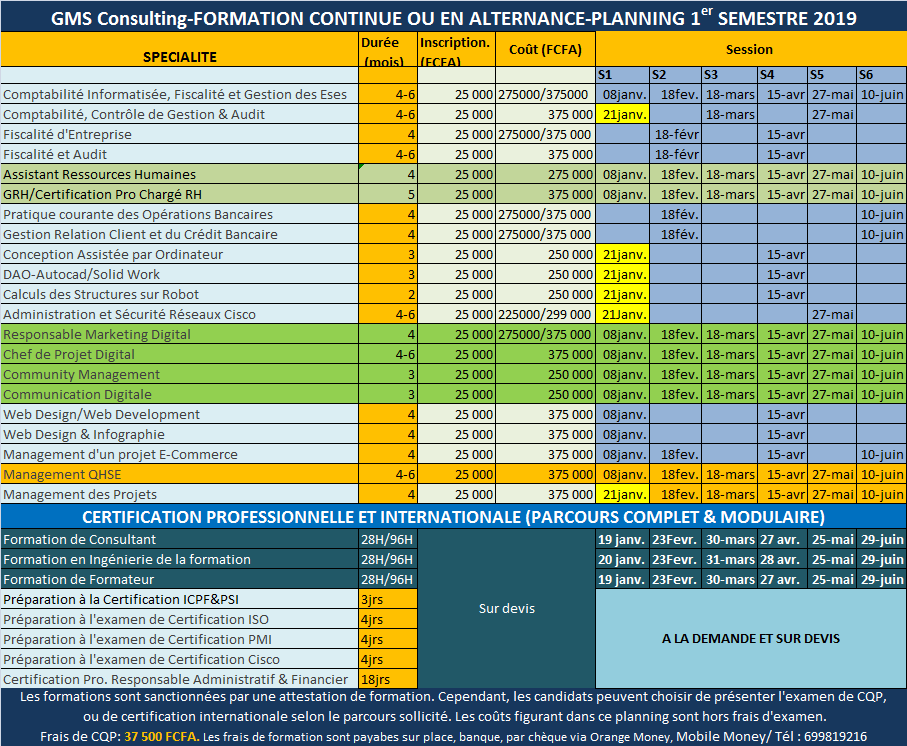Image resolution: width=907 pixels, height=746 pixels.
Task: Select the Fiscalité d'Entreprise speciality cell
Action: tap(179, 135)
